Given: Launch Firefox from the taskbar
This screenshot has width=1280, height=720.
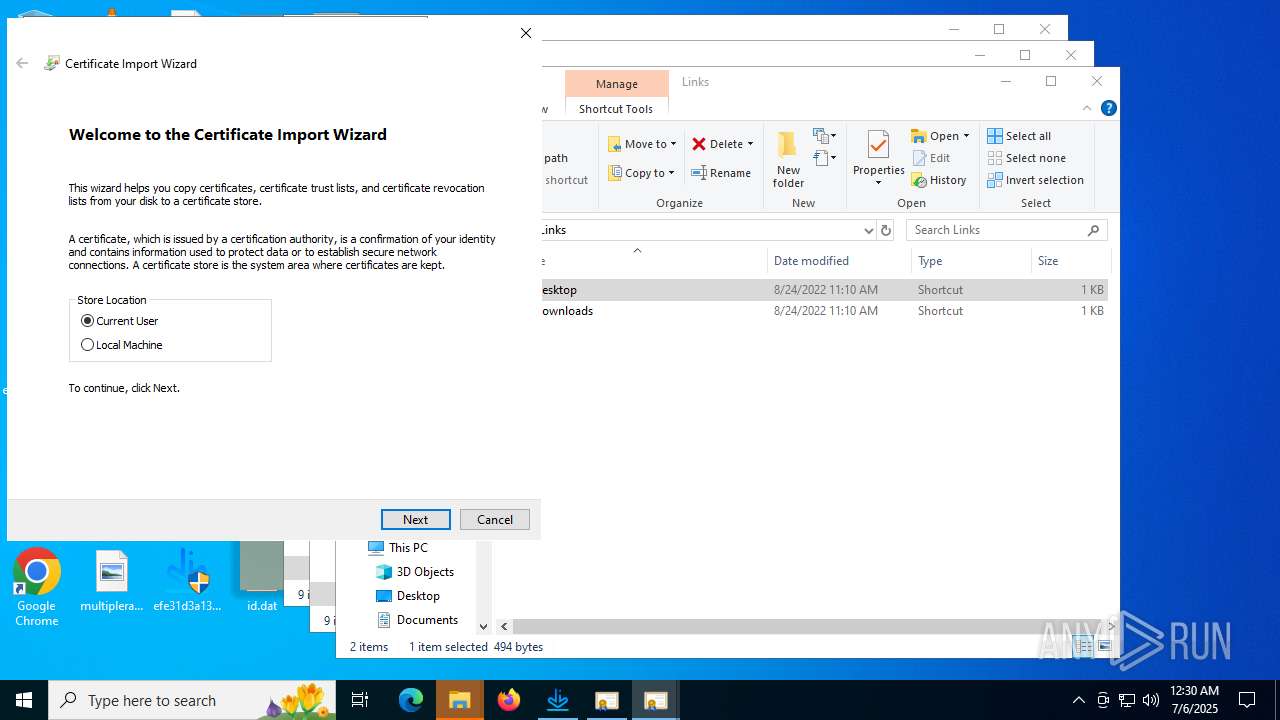Looking at the screenshot, I should click(509, 700).
